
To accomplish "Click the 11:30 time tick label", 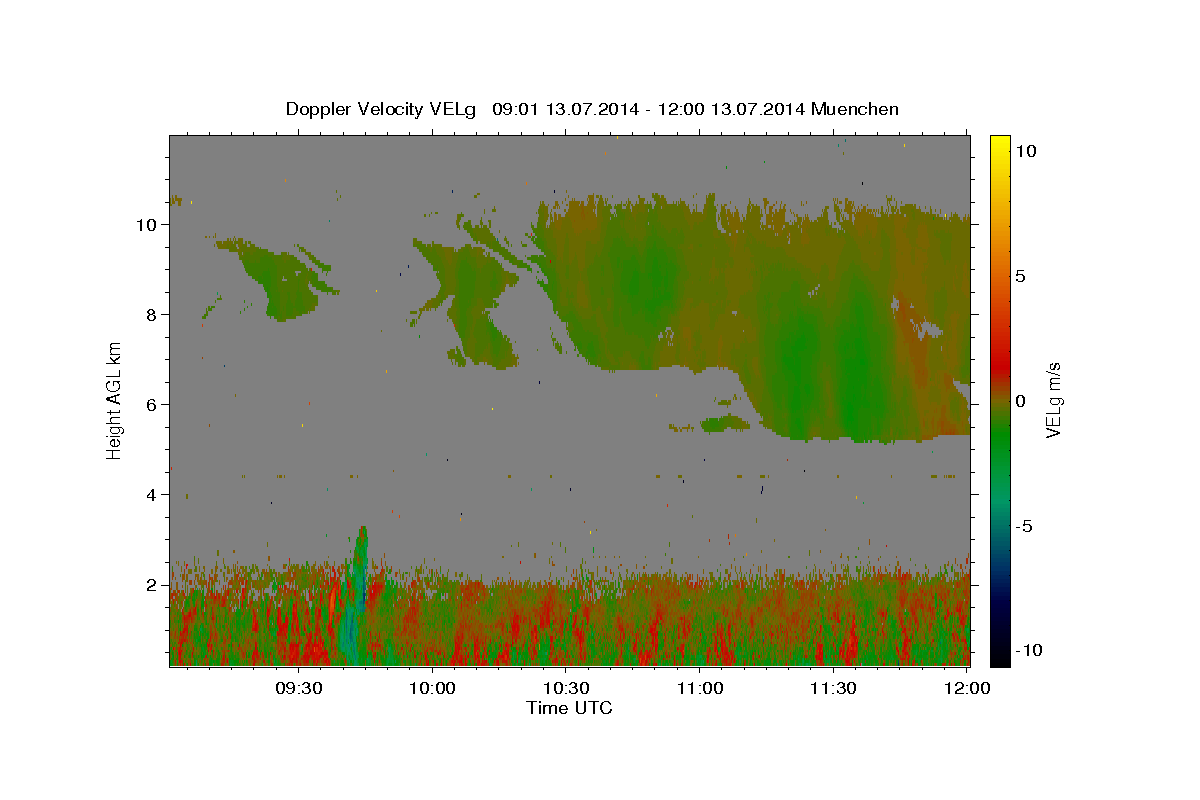I will tap(833, 688).
